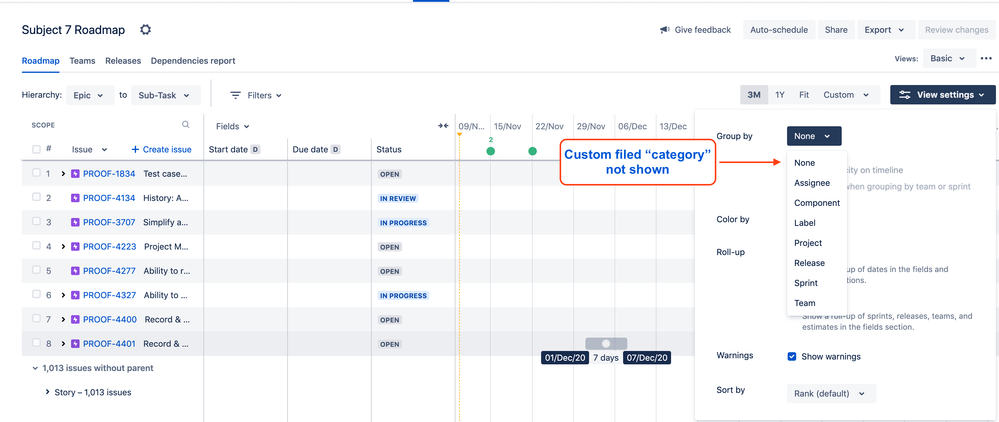
Task: Open the Rank (default) sort dropdown
Action: click(831, 393)
